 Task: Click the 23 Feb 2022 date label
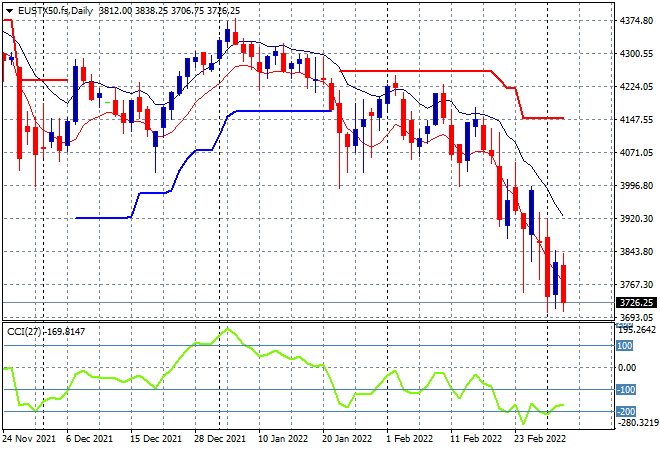click(540, 439)
